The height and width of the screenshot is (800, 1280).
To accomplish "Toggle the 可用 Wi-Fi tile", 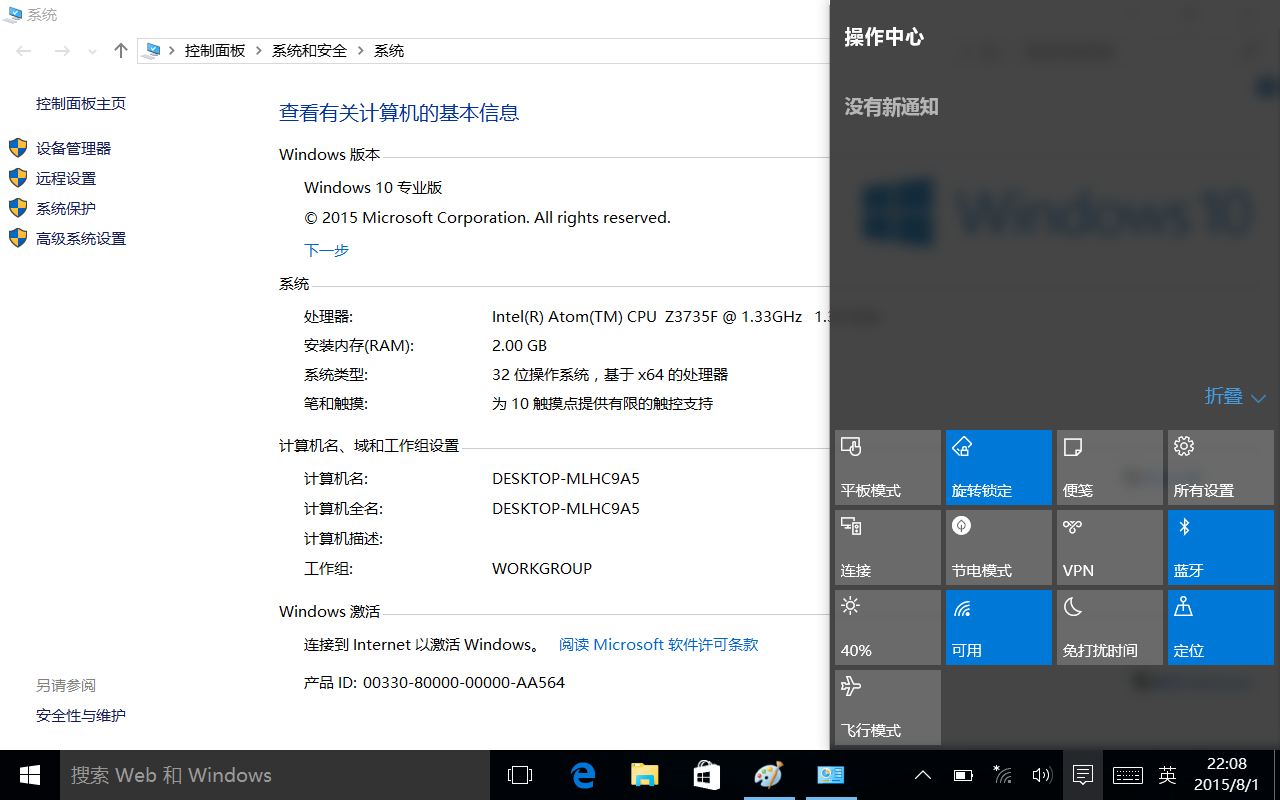I will point(999,627).
